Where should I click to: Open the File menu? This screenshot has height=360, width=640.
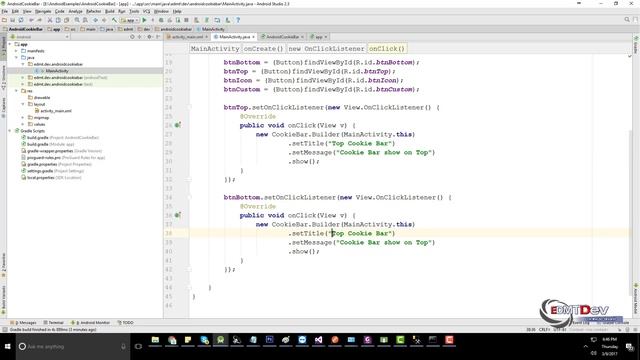pyautogui.click(x=4, y=11)
